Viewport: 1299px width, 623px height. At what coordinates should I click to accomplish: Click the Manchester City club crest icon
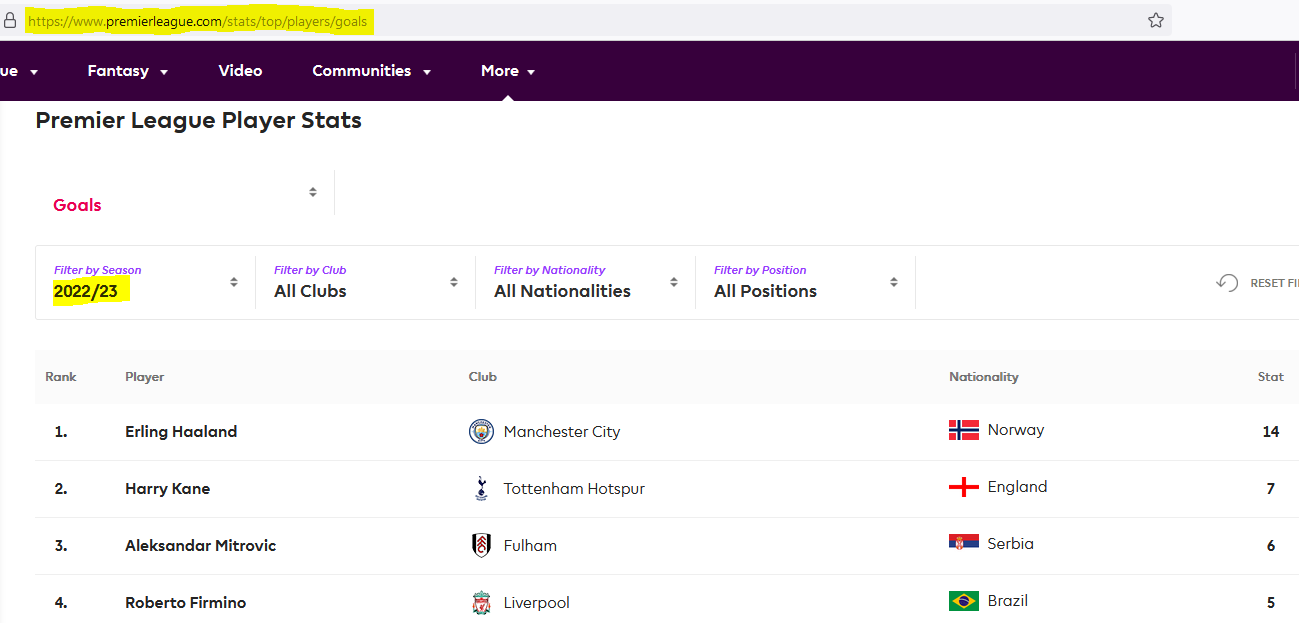click(481, 432)
